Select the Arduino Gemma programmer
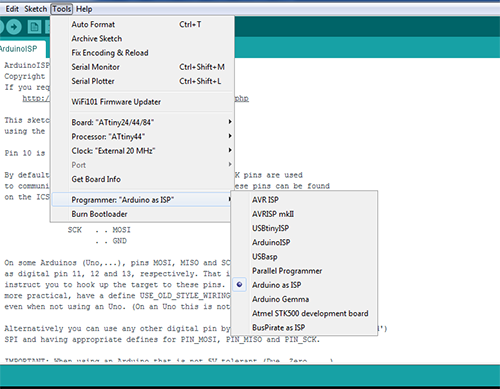Screen dimensions: 500x389 pyautogui.click(x=304, y=299)
